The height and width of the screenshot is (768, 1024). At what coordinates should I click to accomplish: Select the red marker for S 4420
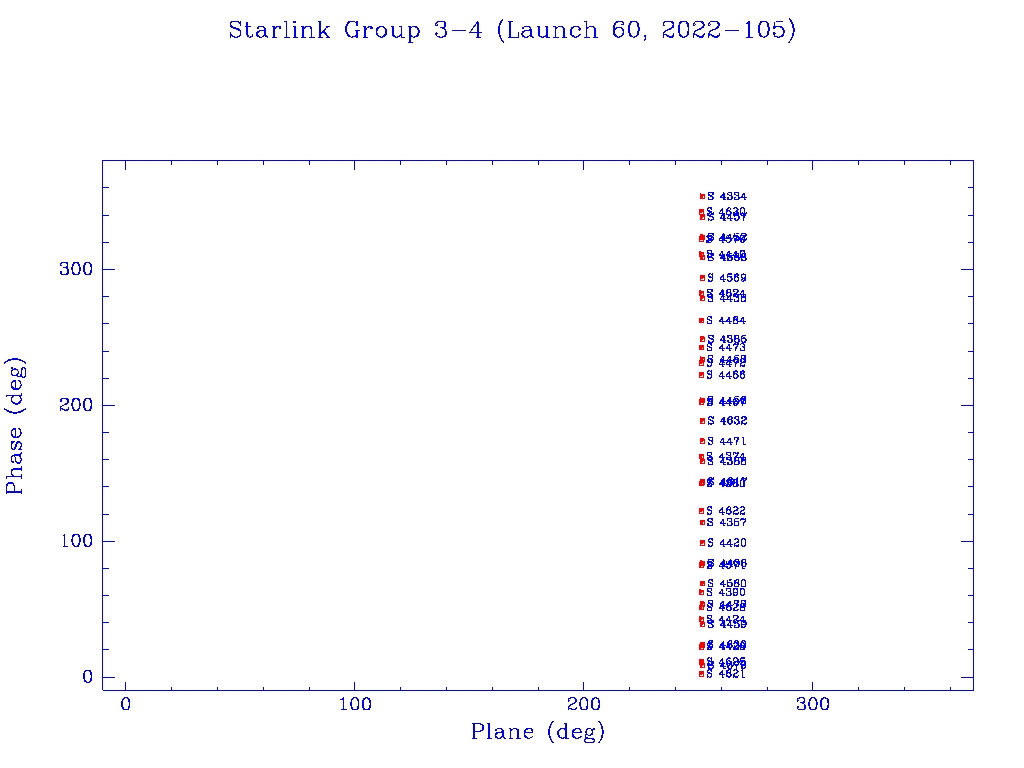(x=702, y=543)
